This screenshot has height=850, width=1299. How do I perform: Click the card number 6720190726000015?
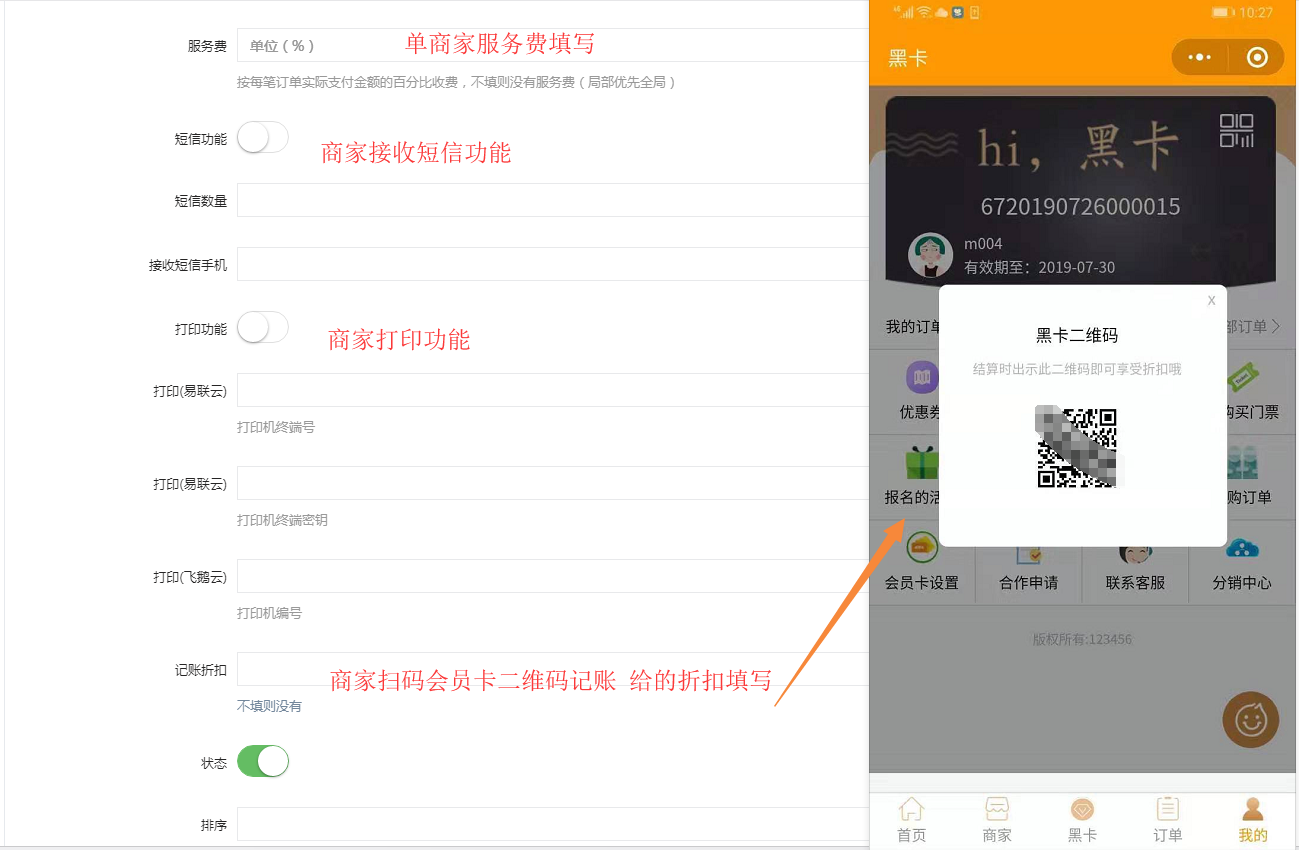tap(1080, 207)
